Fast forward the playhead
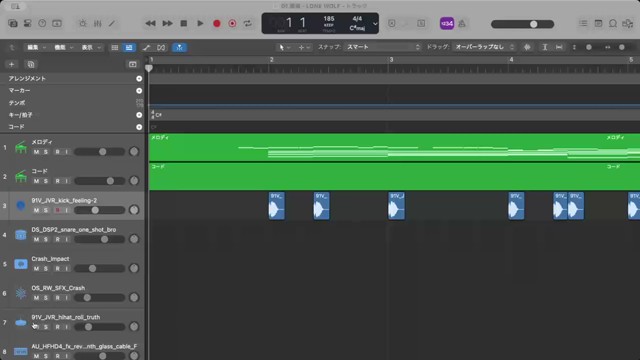The image size is (640, 360). pos(167,24)
